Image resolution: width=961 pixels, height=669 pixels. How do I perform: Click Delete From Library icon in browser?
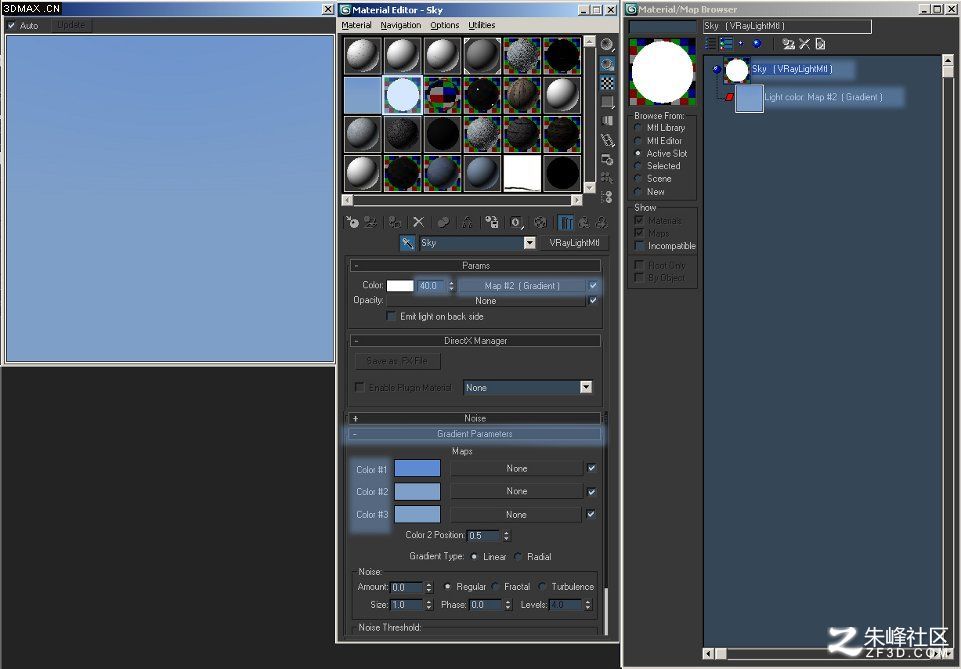coord(805,44)
